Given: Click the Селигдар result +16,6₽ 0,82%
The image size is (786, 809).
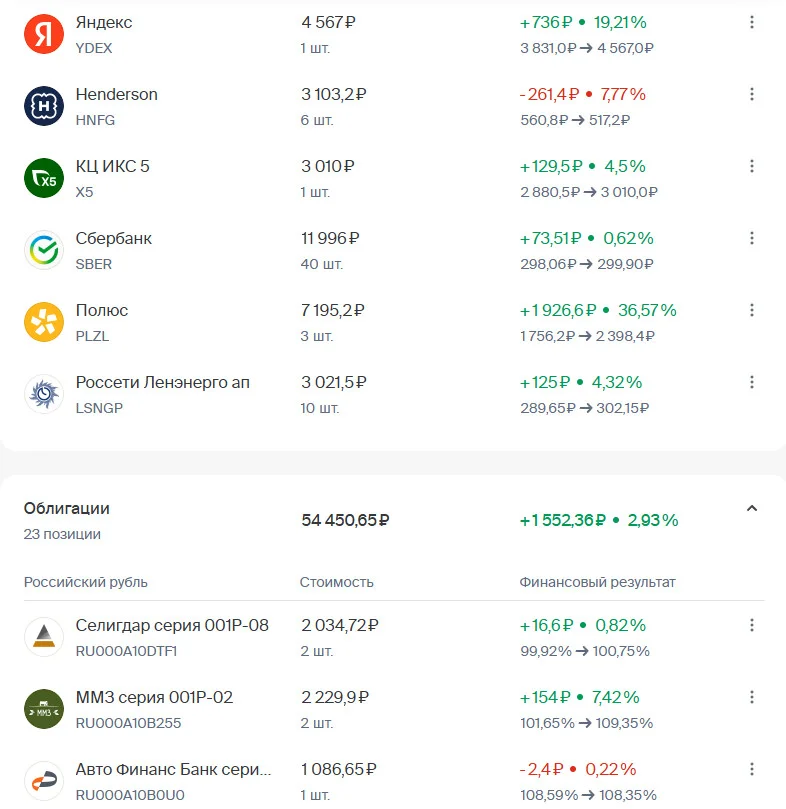Looking at the screenshot, I should click(x=583, y=625).
